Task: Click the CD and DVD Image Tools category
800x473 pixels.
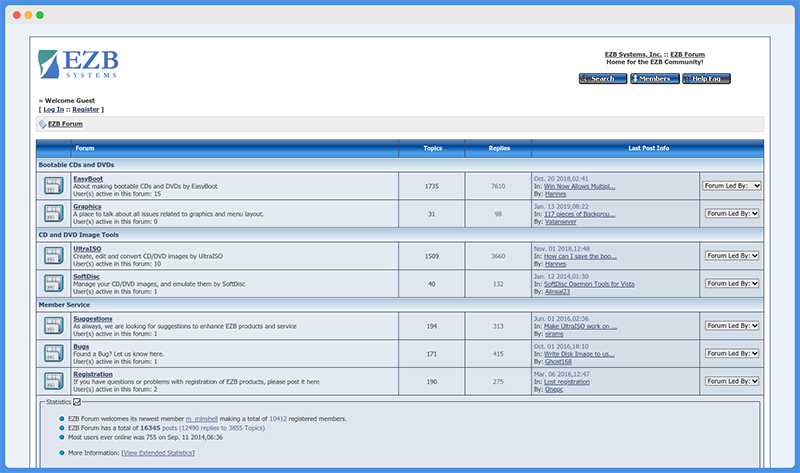Action: tap(79, 235)
